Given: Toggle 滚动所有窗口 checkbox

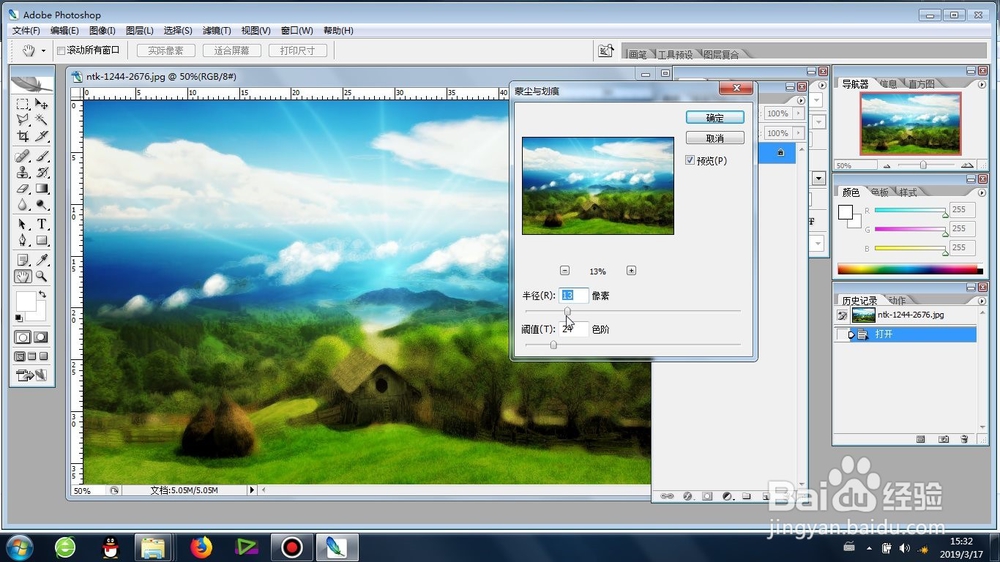Looking at the screenshot, I should (61, 50).
